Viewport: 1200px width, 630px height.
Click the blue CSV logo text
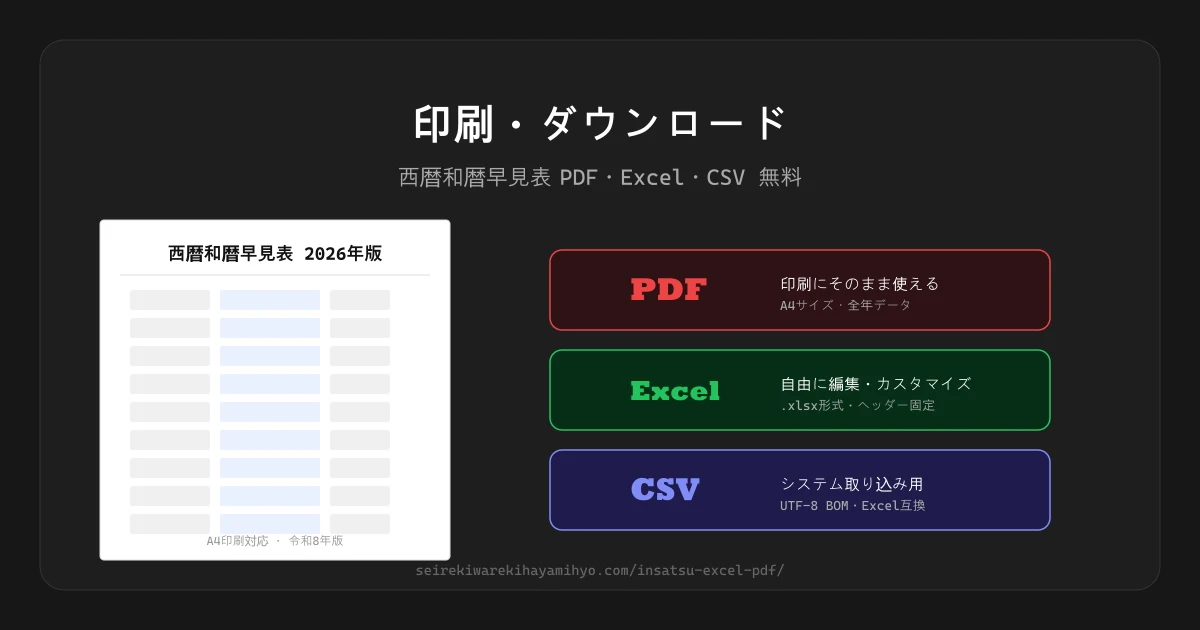click(665, 490)
